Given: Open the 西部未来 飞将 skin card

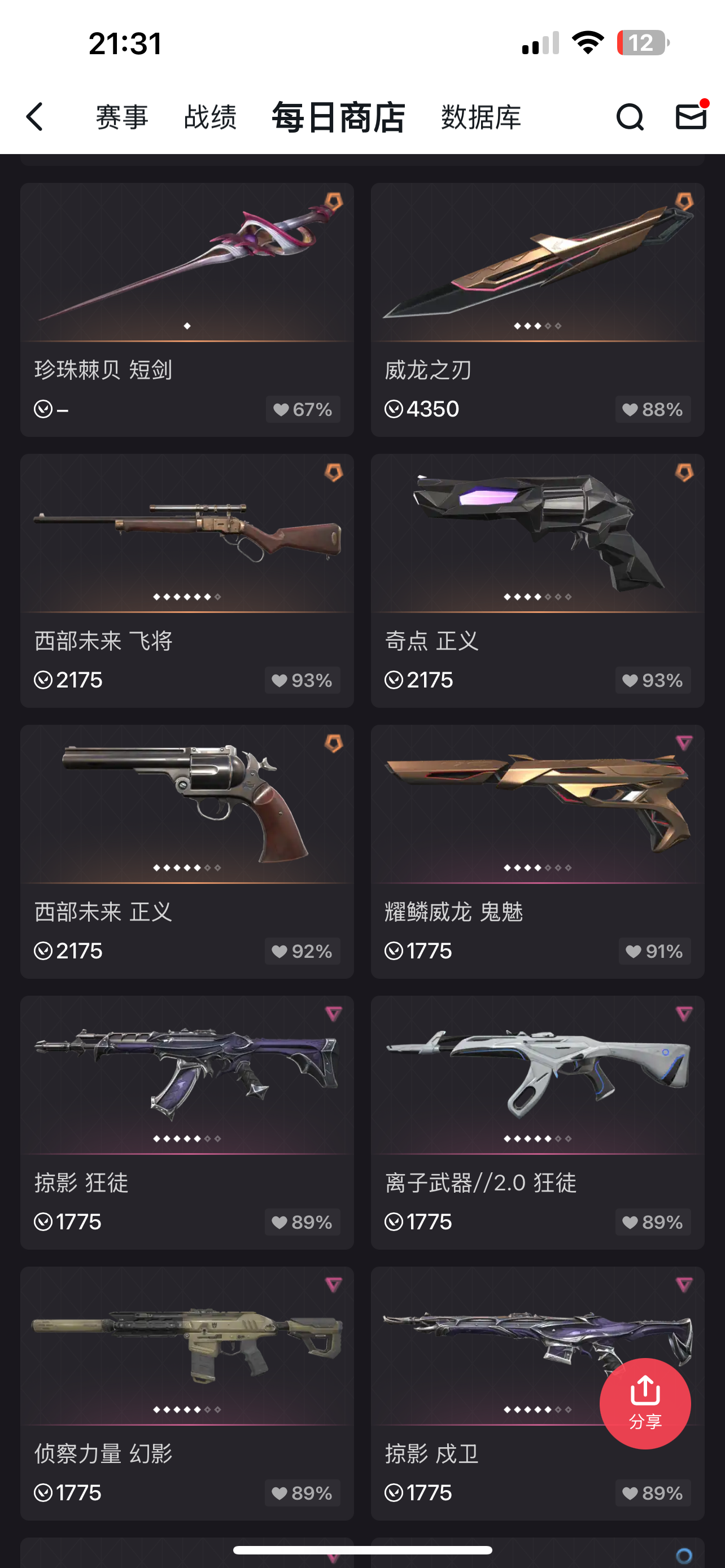Looking at the screenshot, I should point(187,580).
